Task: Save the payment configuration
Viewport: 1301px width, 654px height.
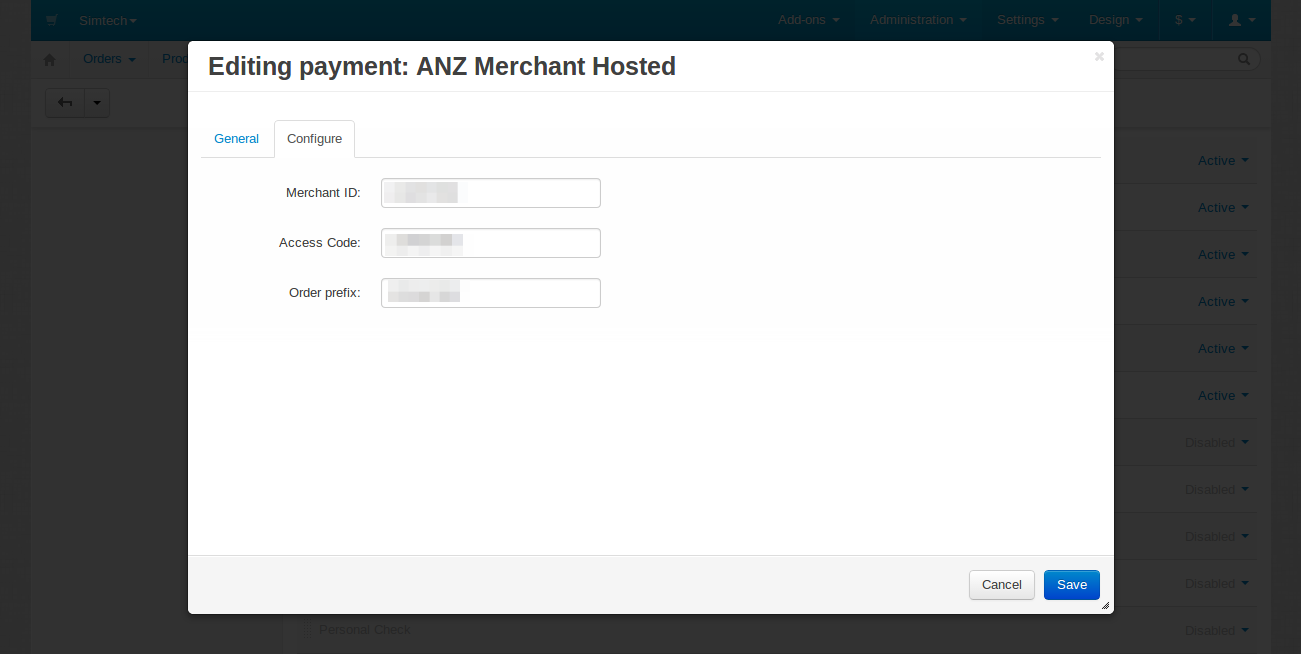Action: pos(1072,585)
